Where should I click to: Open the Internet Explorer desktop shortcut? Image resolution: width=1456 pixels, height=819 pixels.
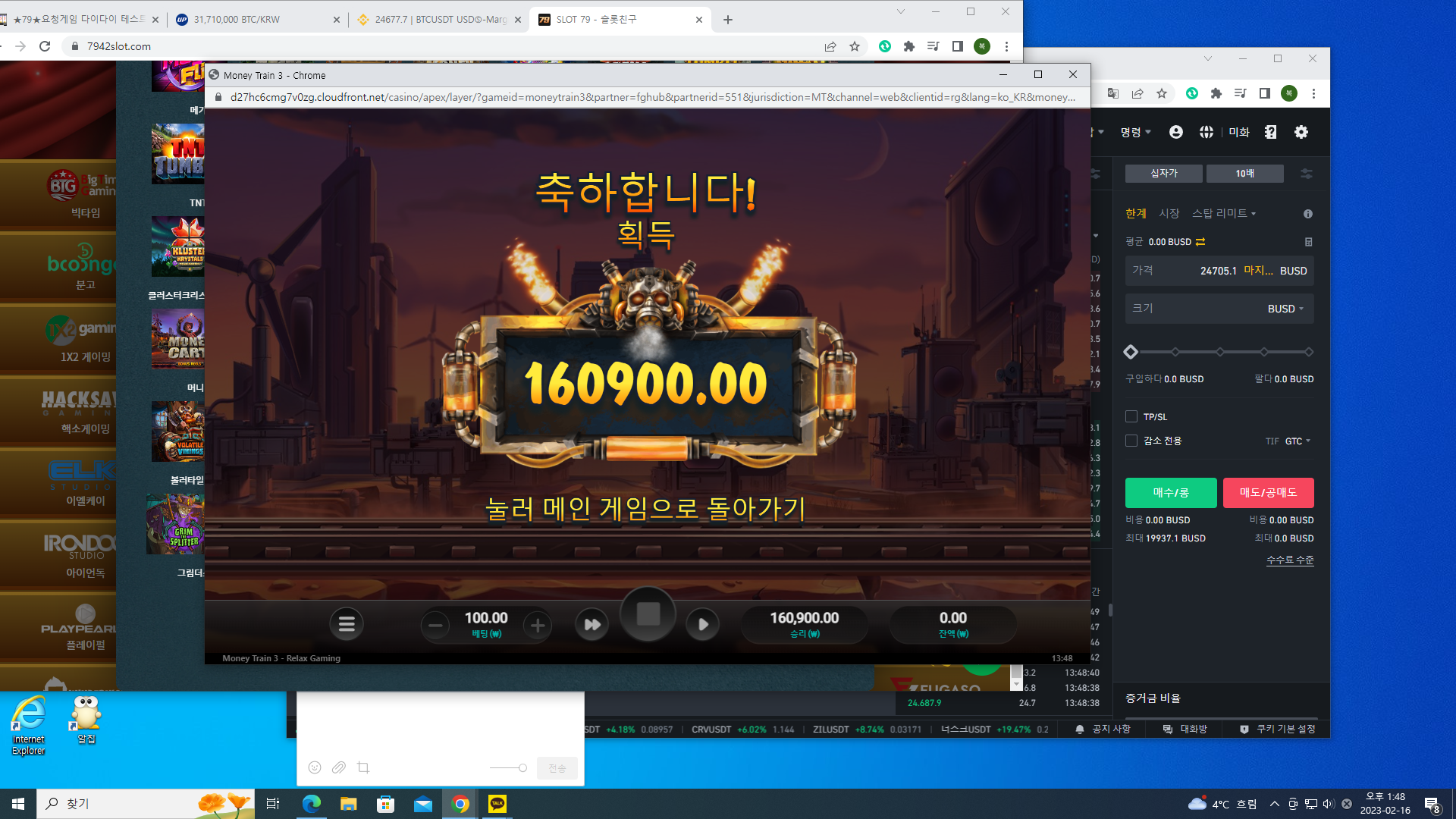coord(28,725)
